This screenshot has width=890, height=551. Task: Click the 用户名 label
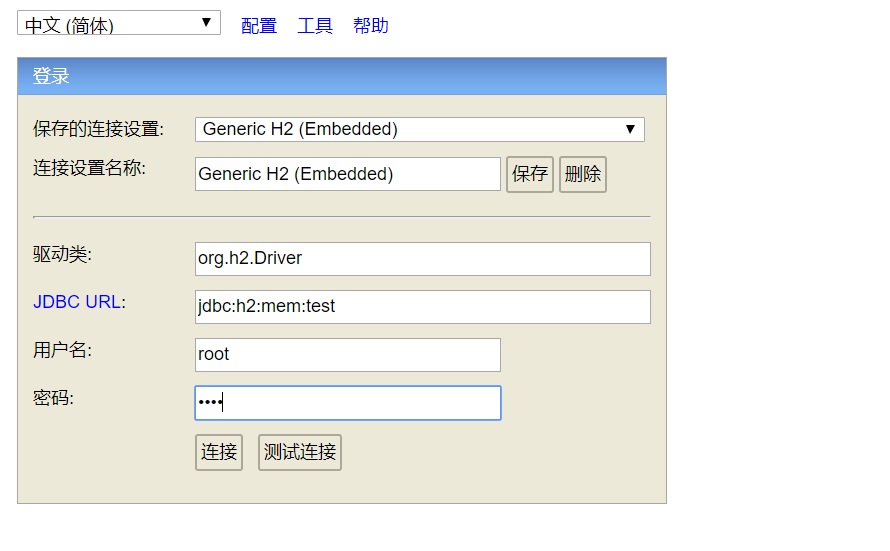click(62, 350)
